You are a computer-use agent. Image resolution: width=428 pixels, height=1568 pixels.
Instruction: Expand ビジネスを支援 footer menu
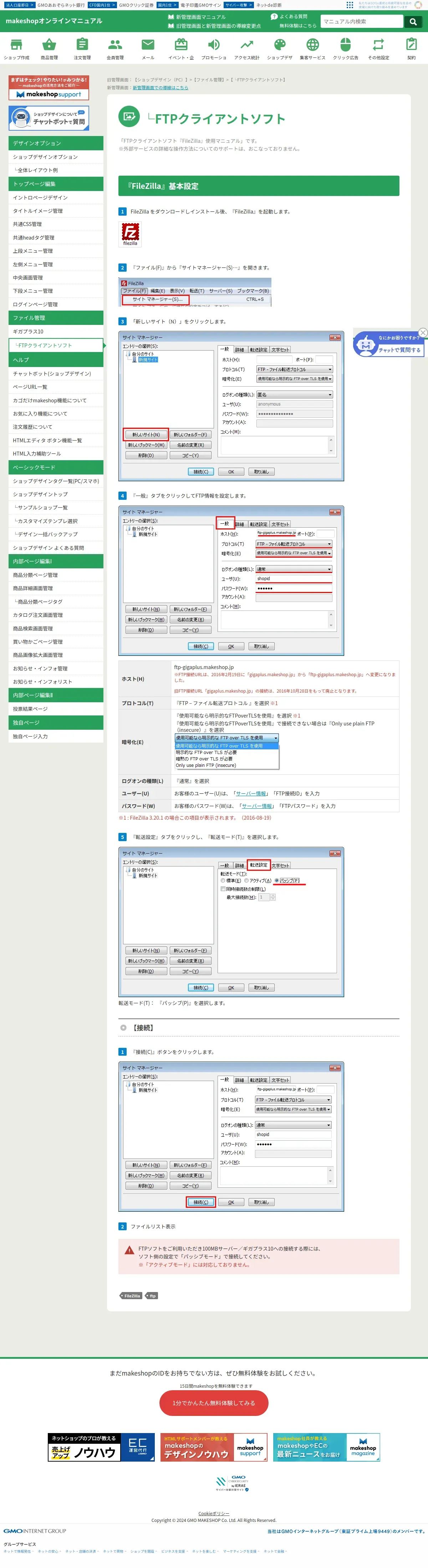(174, 1551)
